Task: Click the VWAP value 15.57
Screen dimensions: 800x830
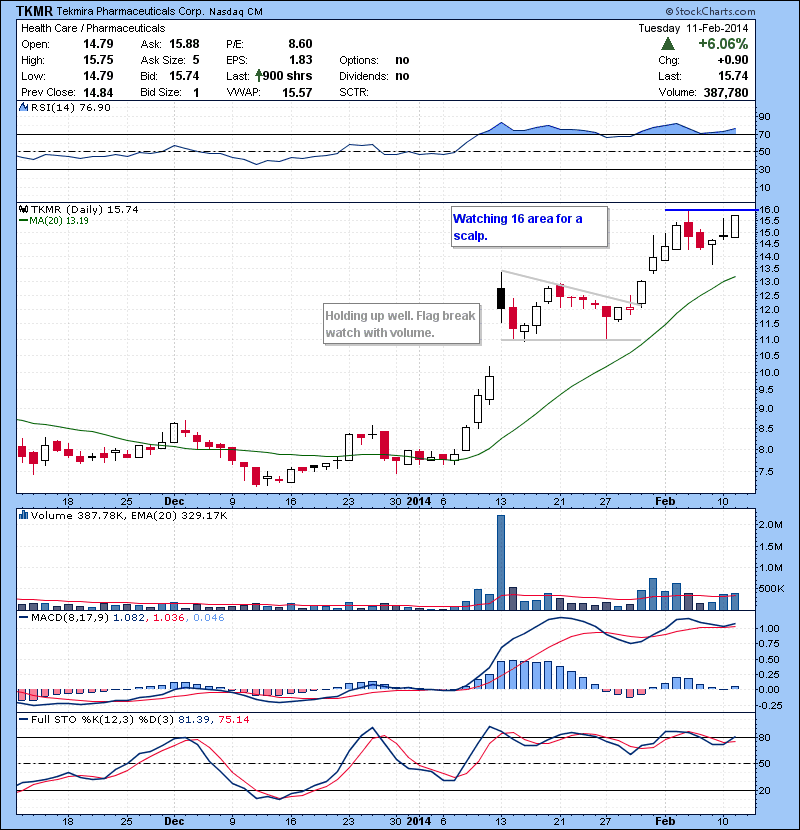Action: click(297, 93)
